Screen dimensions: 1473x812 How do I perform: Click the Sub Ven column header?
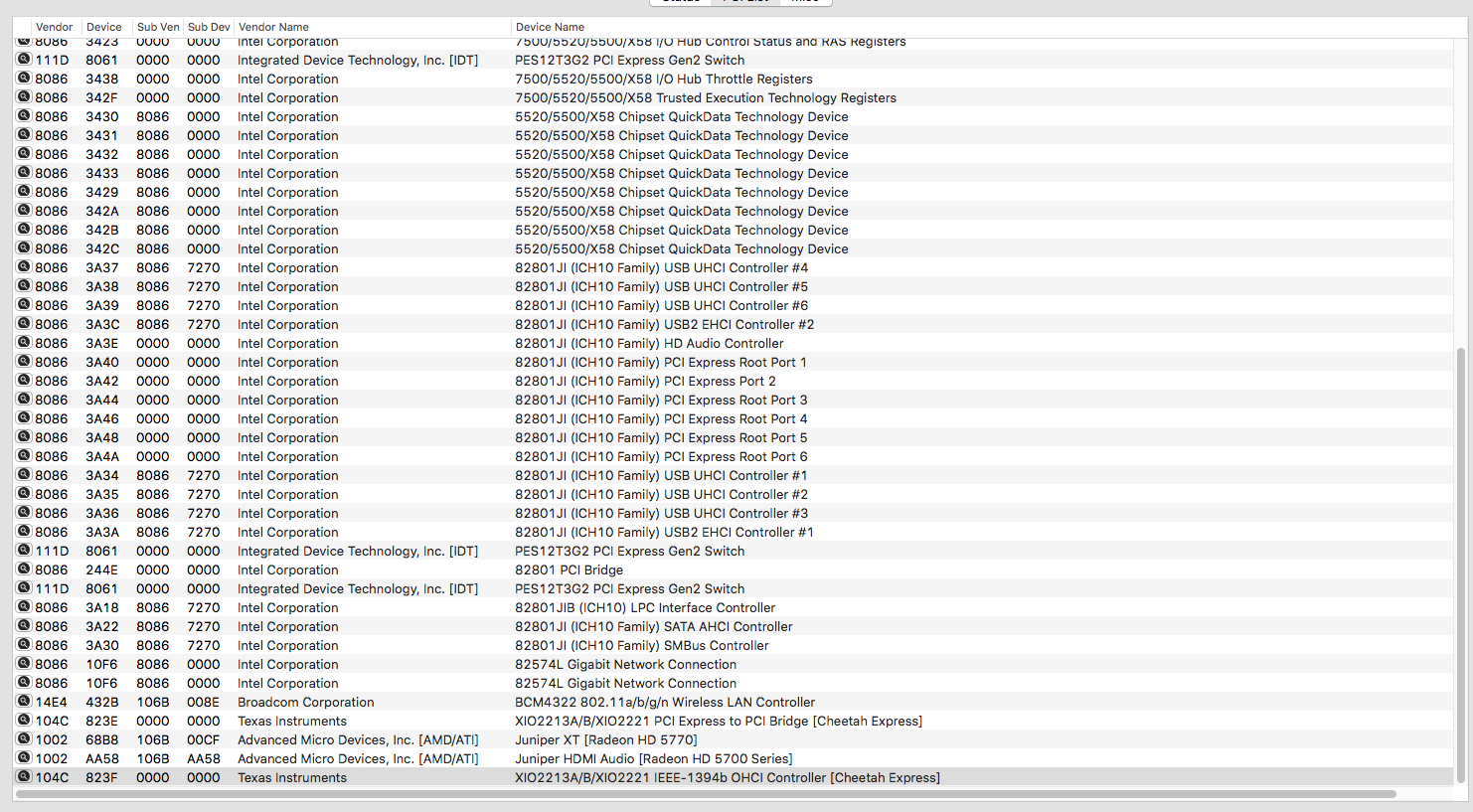pyautogui.click(x=158, y=27)
